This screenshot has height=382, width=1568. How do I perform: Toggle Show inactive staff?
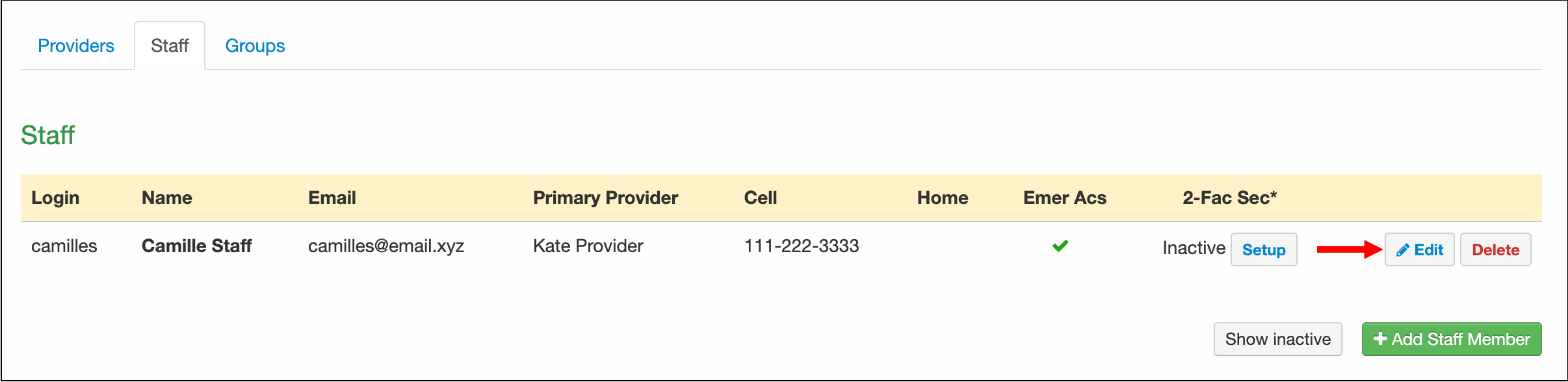click(x=1277, y=339)
